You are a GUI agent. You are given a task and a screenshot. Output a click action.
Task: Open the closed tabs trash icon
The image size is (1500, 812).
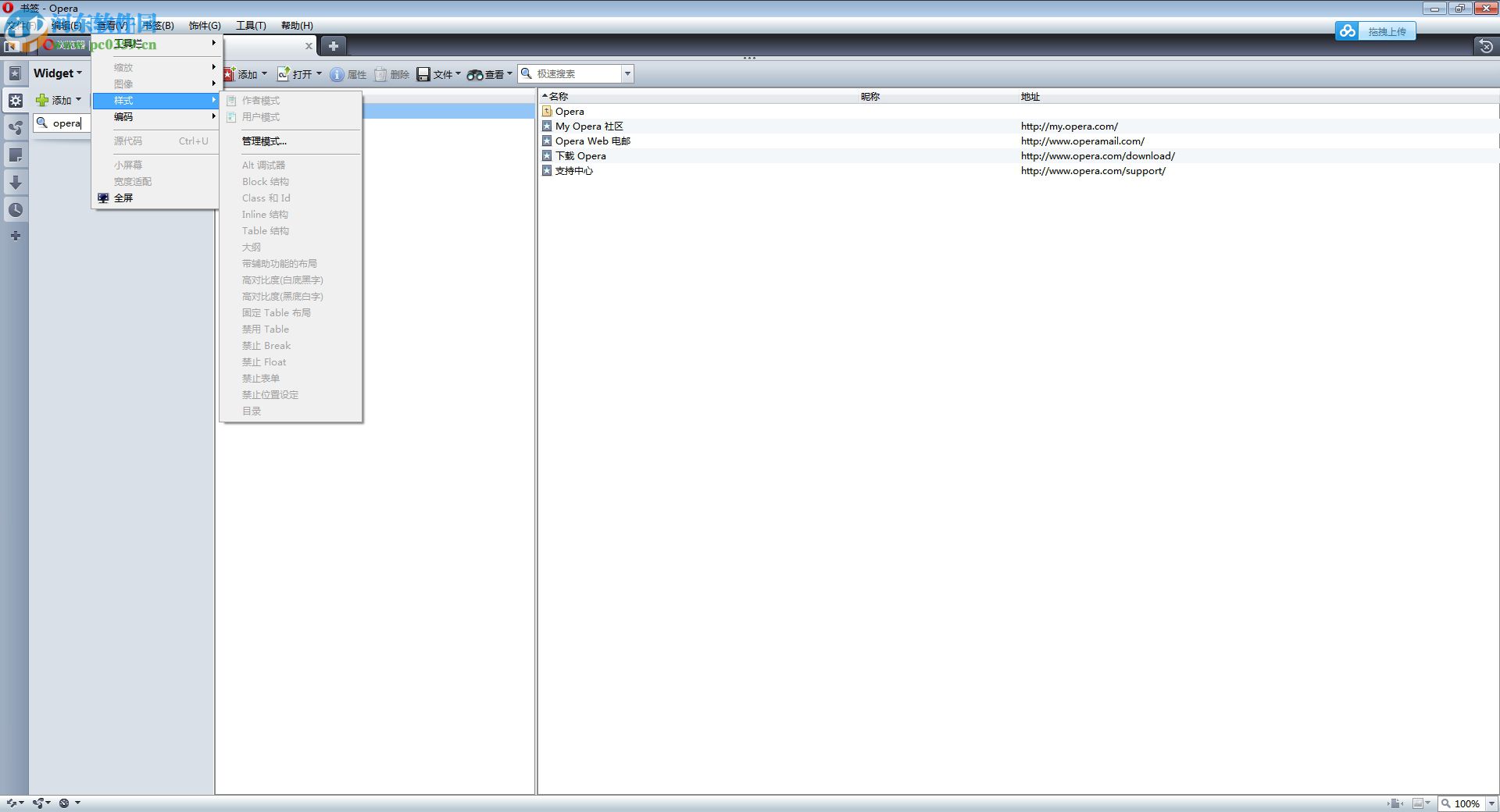pos(1485,46)
